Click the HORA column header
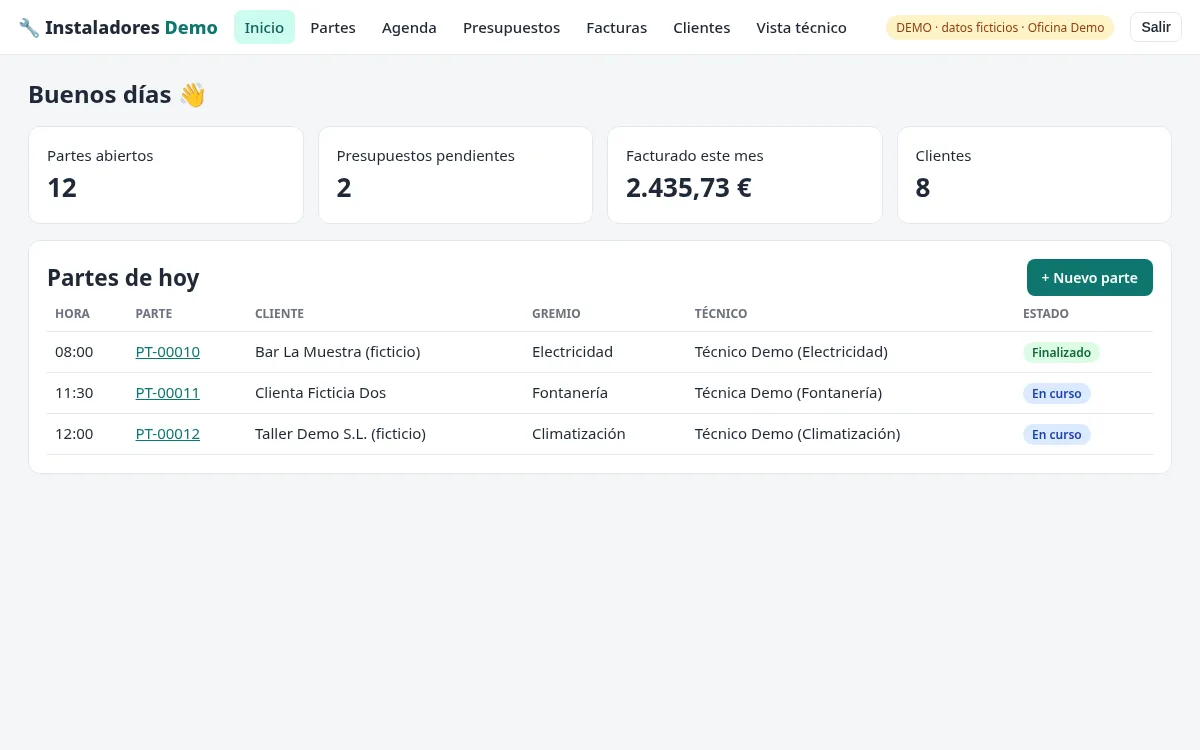Viewport: 1200px width, 750px height. [x=72, y=314]
